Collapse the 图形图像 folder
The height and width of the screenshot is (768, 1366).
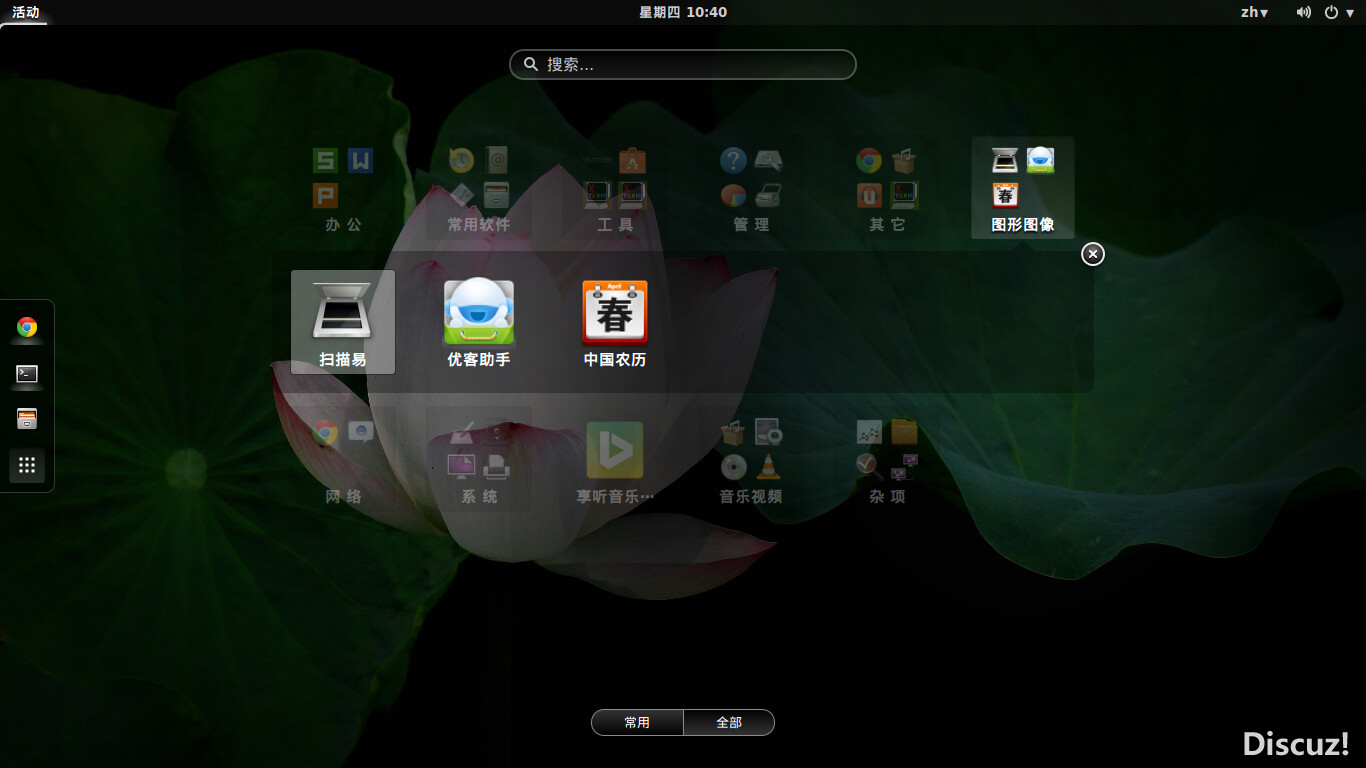[x=1022, y=188]
